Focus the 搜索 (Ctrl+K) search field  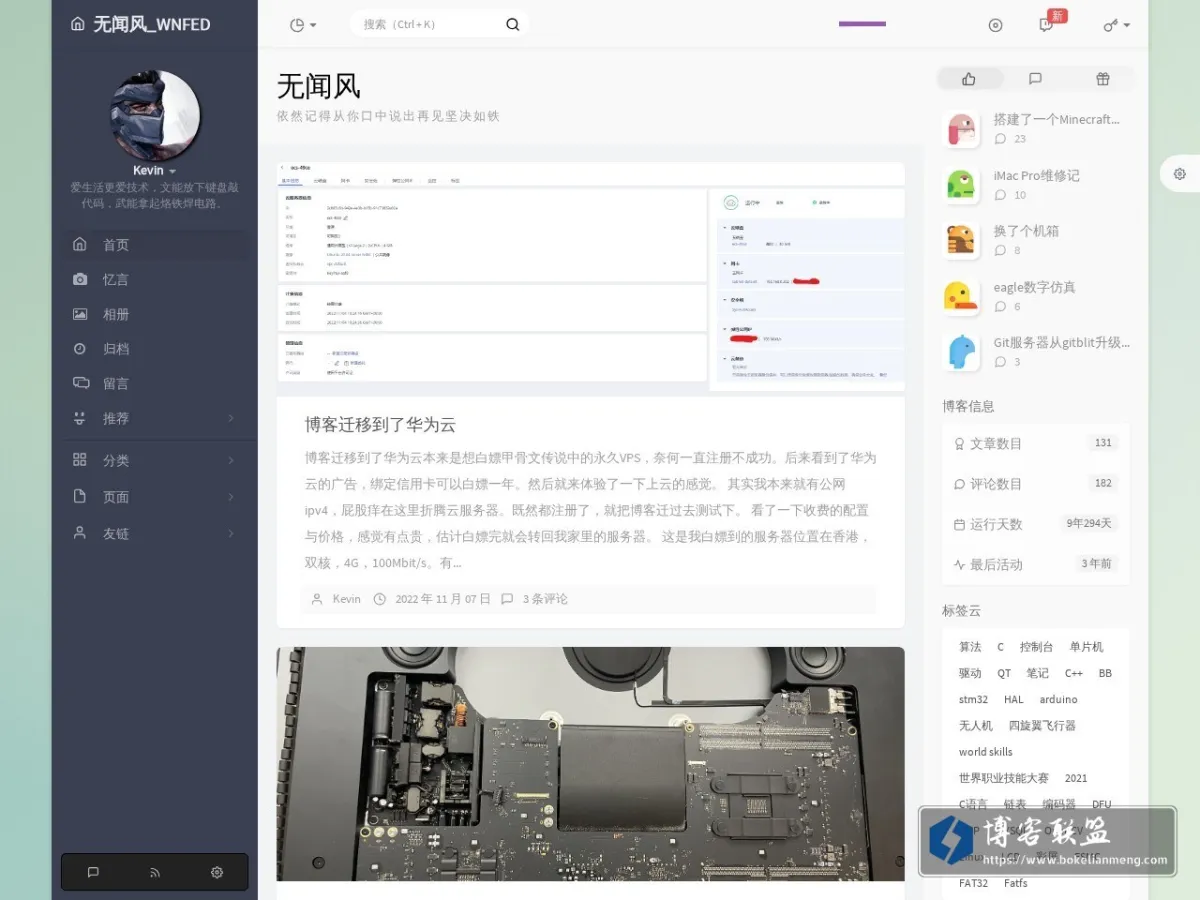pos(430,25)
